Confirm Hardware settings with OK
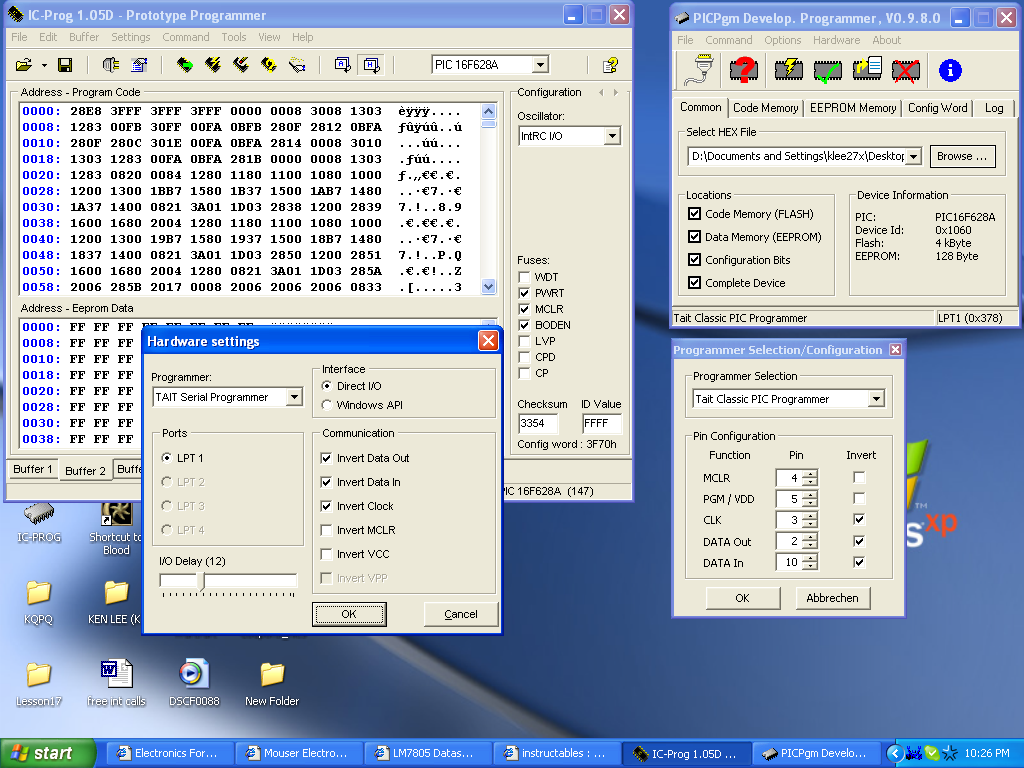 349,614
